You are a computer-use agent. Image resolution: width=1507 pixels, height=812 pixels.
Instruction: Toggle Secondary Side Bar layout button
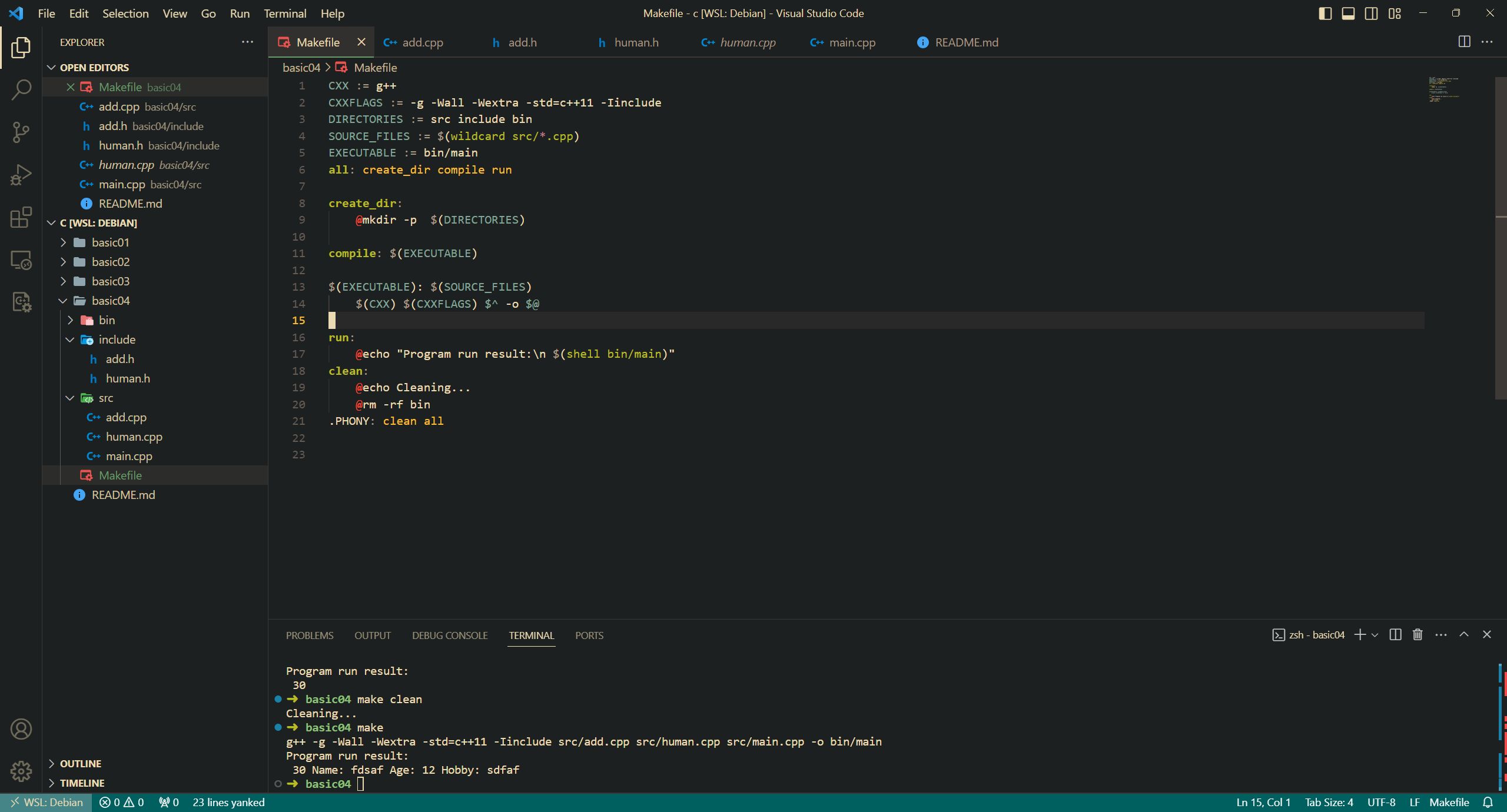click(x=1371, y=13)
